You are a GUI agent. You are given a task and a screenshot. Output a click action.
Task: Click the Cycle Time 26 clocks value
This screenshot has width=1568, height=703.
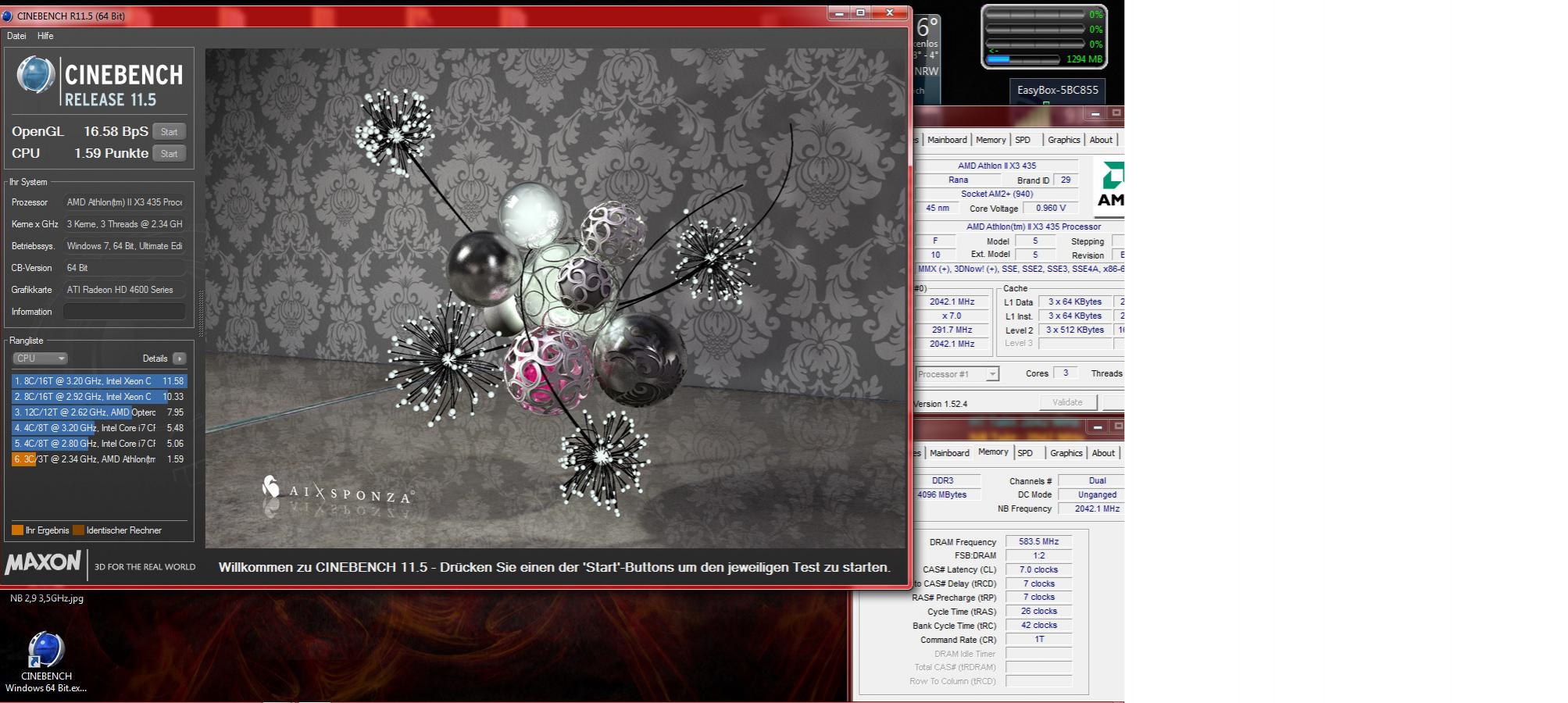[1038, 611]
